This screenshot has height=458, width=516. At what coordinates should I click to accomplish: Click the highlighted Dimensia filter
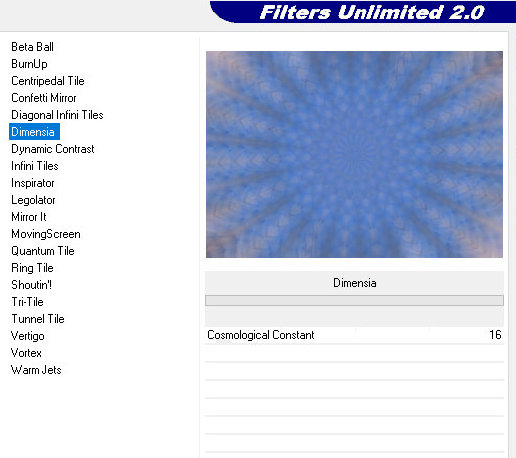34,132
